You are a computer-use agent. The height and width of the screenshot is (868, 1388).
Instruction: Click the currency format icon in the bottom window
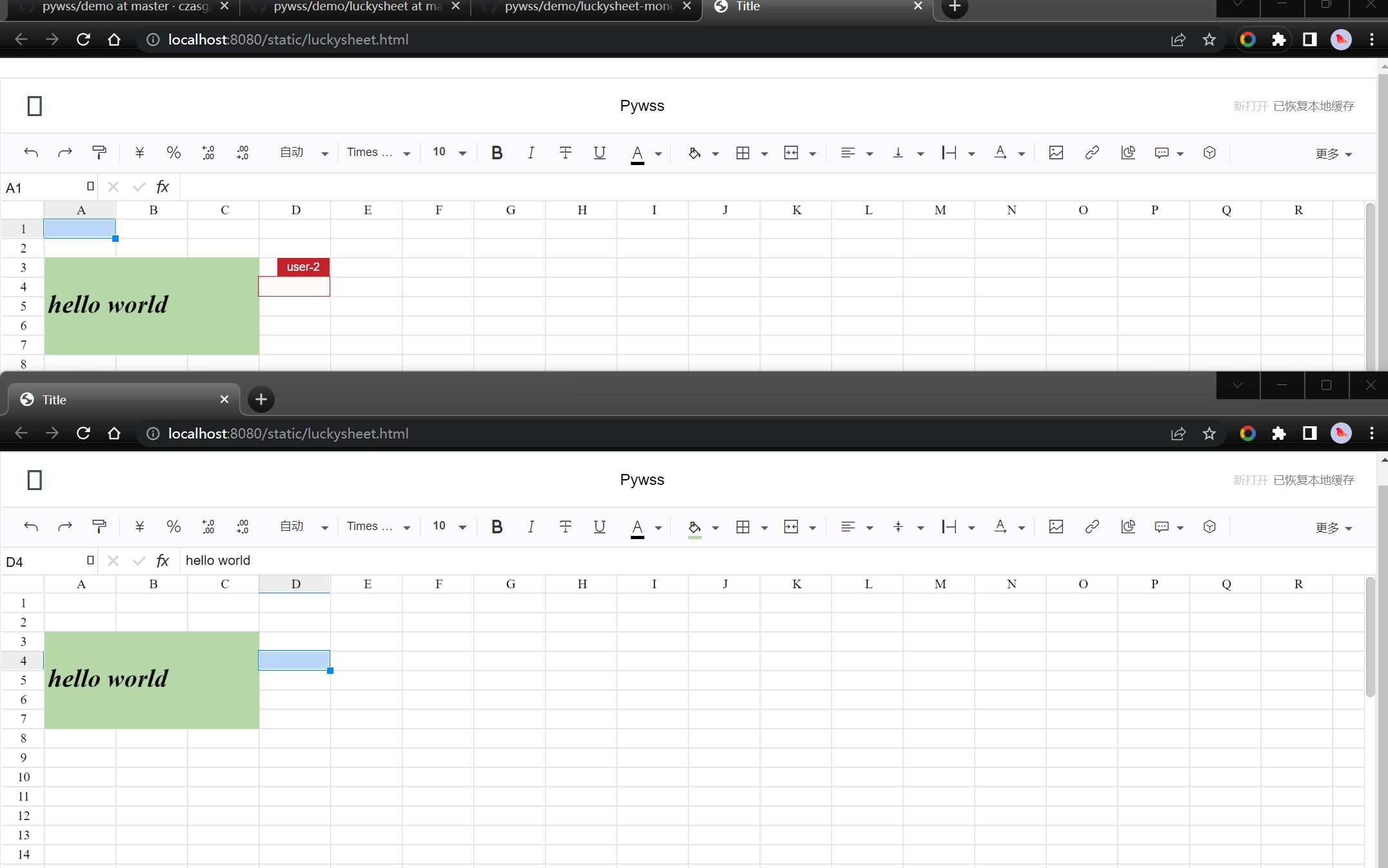(139, 527)
